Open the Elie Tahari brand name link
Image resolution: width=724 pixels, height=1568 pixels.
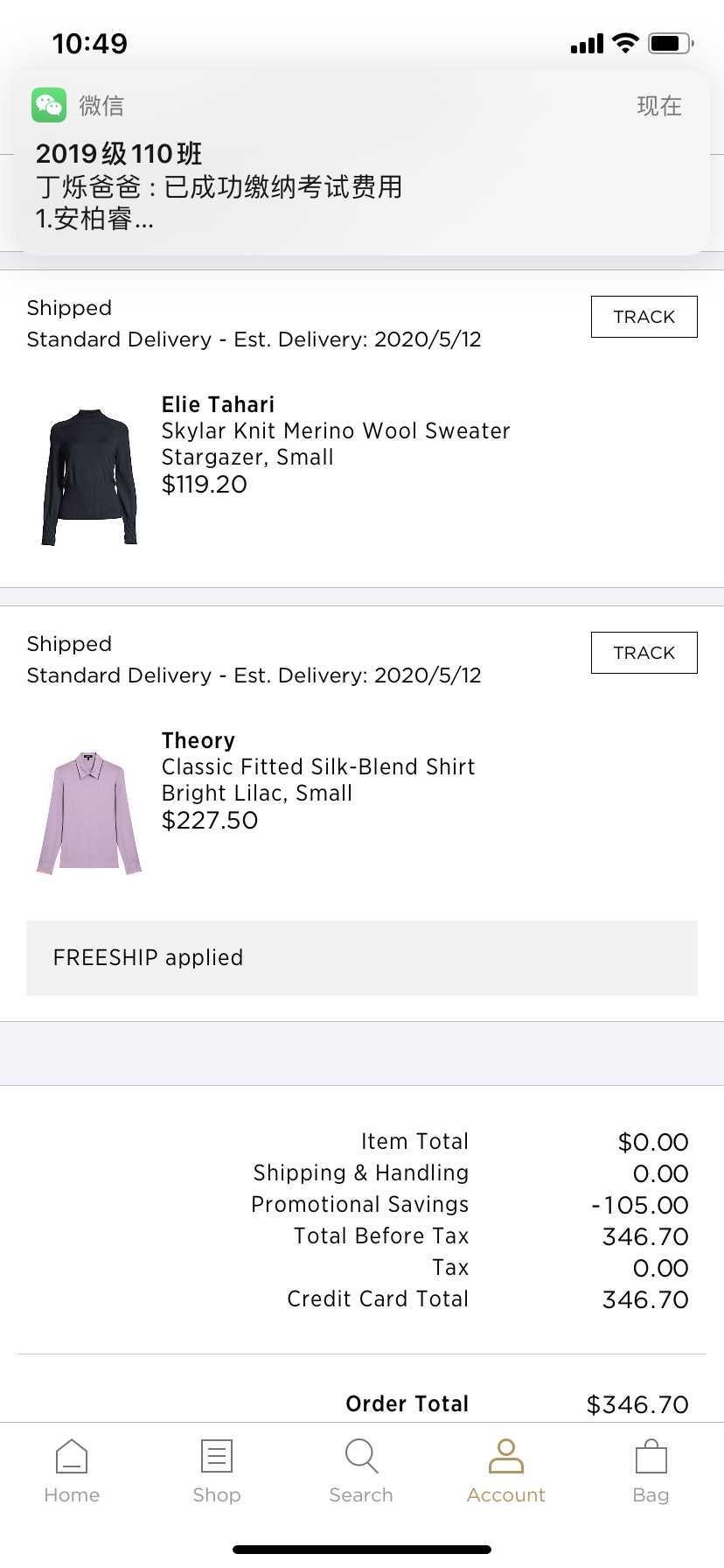coord(218,404)
